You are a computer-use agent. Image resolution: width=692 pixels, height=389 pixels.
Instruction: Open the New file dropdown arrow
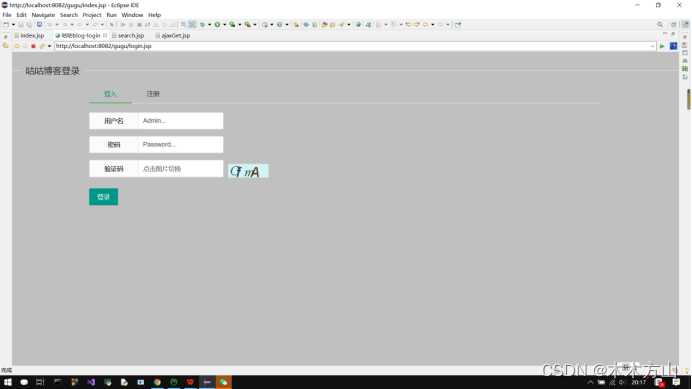pyautogui.click(x=13, y=25)
